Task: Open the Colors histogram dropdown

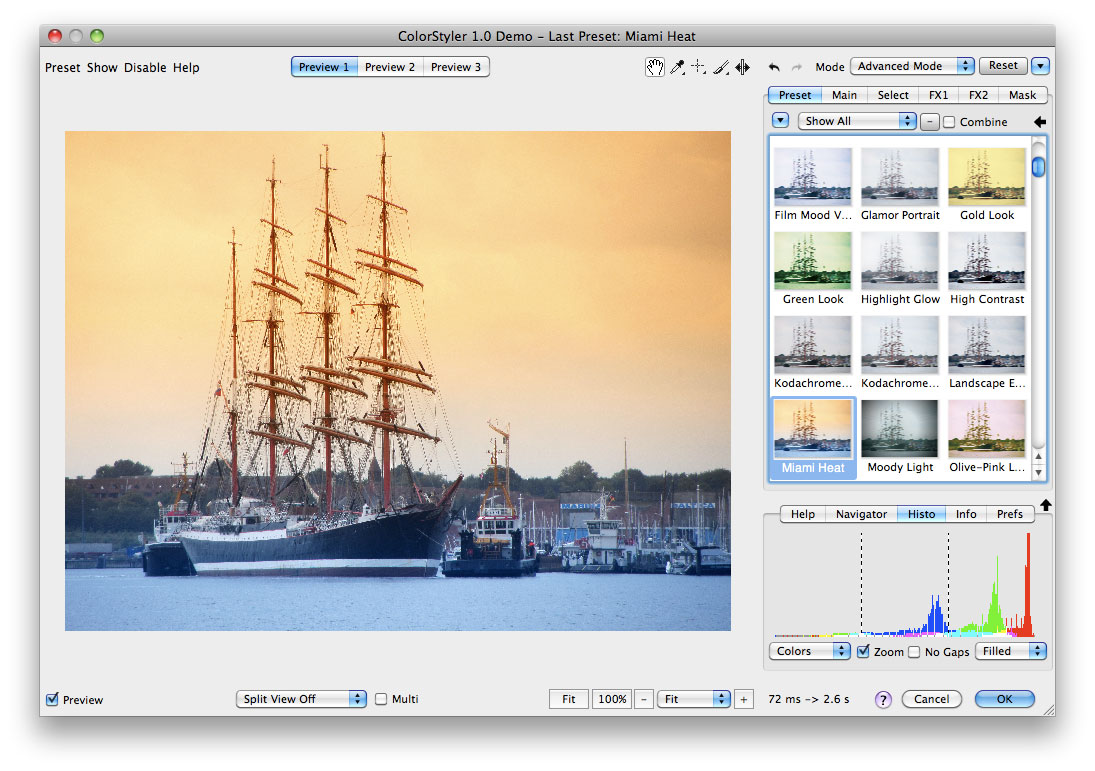Action: (x=809, y=651)
